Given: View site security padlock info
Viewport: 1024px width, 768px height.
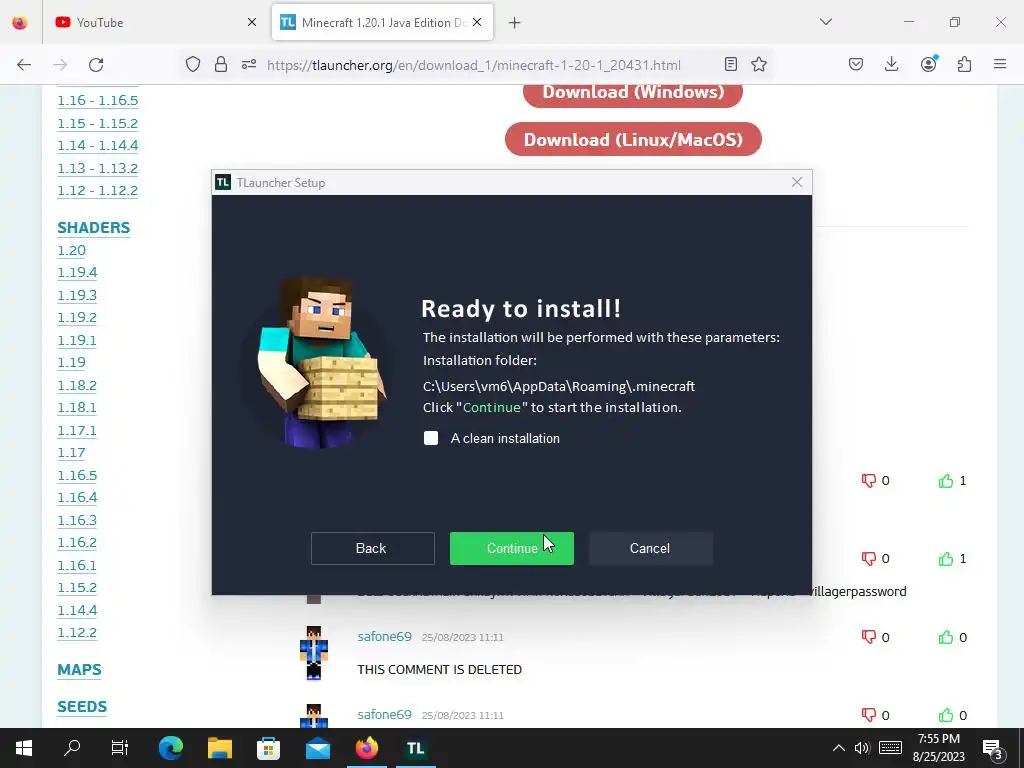Looking at the screenshot, I should [221, 64].
